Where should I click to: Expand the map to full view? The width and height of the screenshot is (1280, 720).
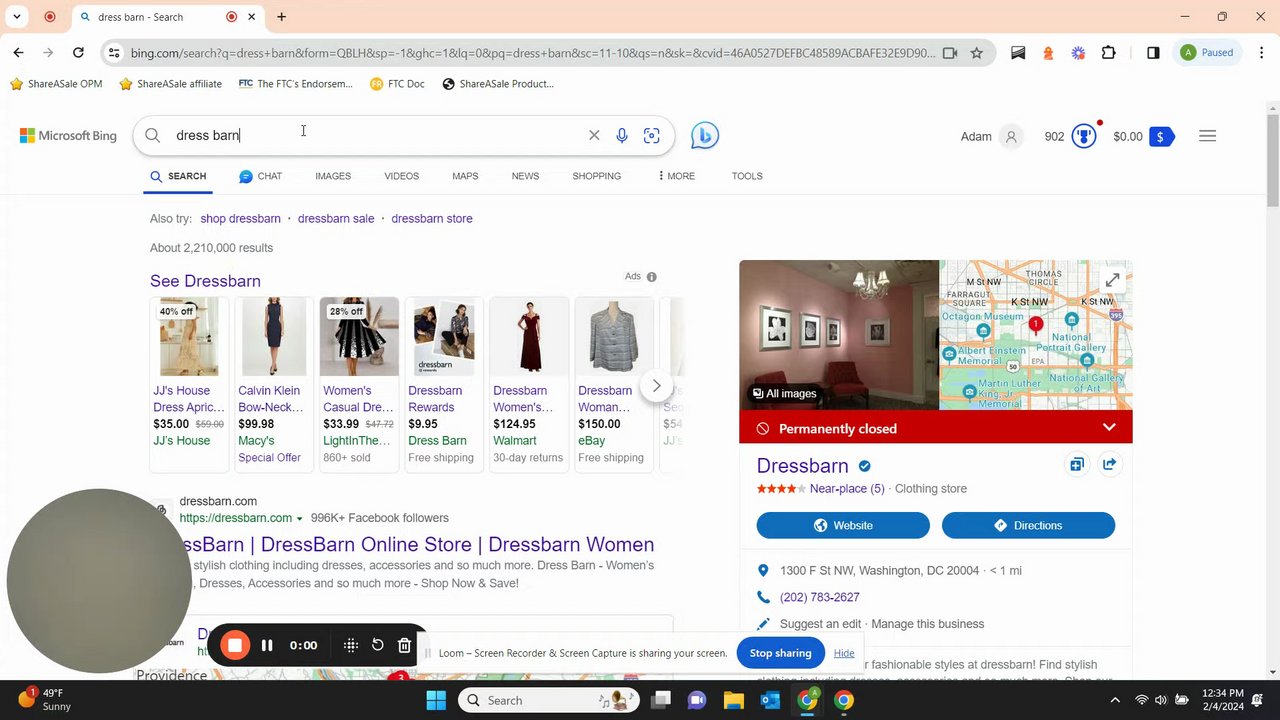[x=1112, y=281]
